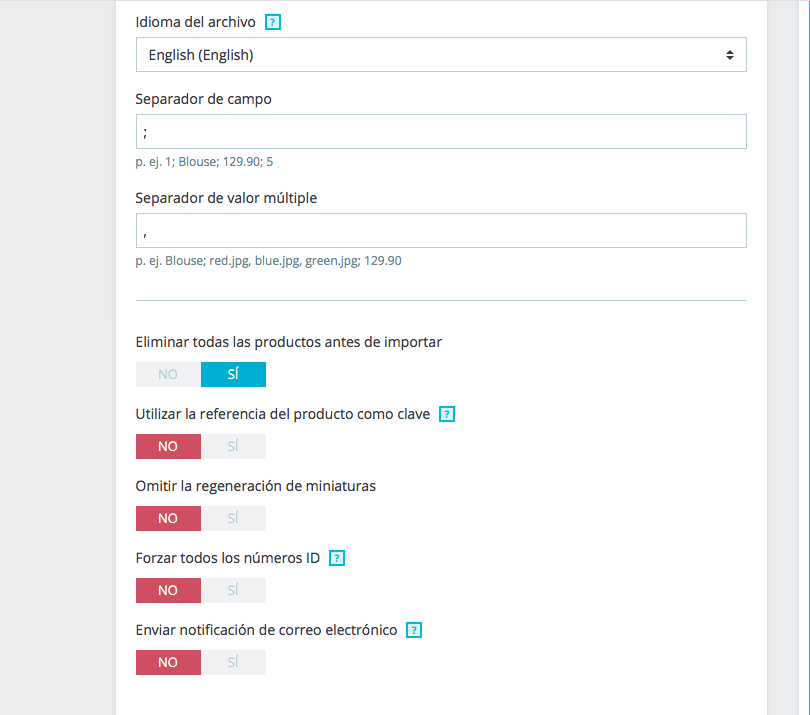
Task: Click into Separador de valor múltiple field
Action: 440,230
